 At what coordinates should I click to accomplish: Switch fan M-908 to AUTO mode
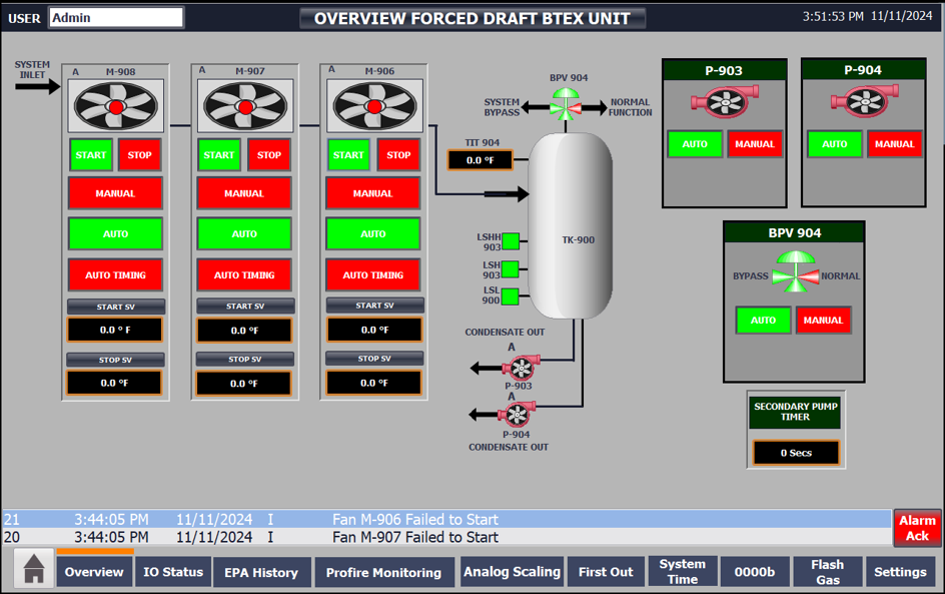tap(116, 233)
